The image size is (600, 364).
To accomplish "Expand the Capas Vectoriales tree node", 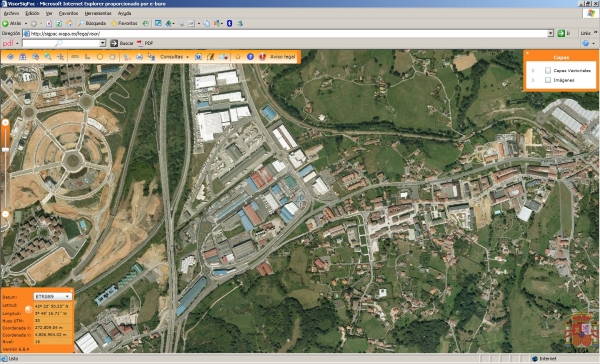I will pos(533,70).
